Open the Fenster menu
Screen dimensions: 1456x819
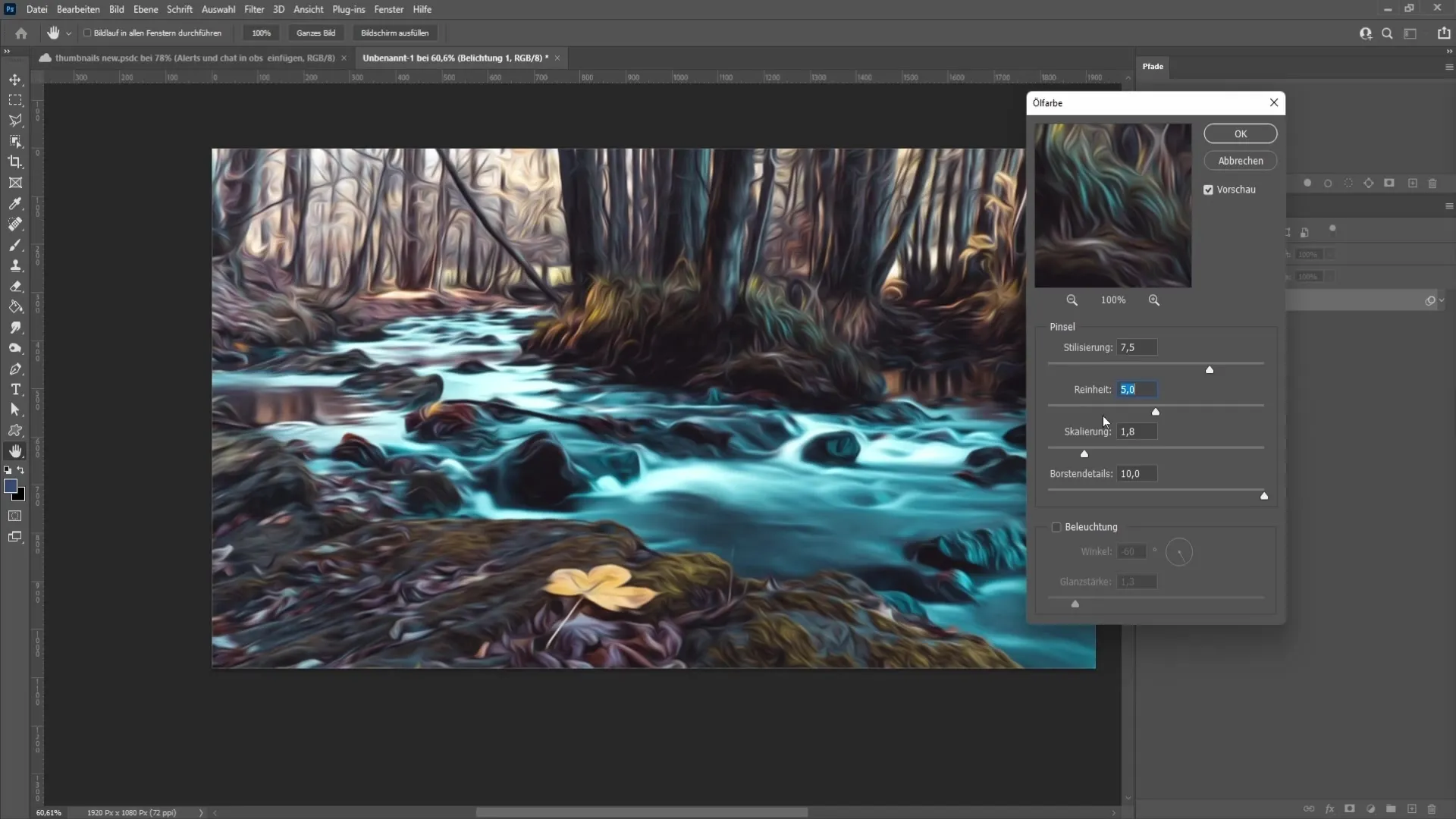point(388,9)
